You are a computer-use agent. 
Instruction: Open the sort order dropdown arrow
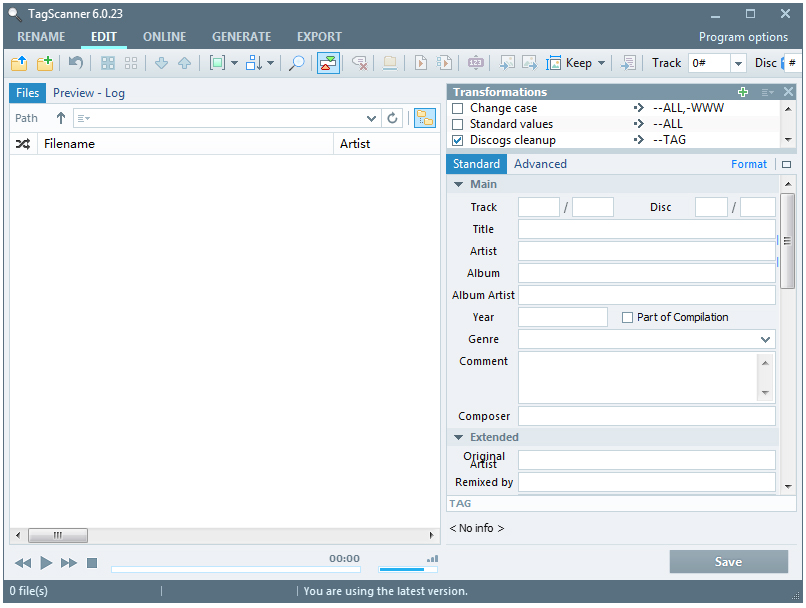pos(270,63)
